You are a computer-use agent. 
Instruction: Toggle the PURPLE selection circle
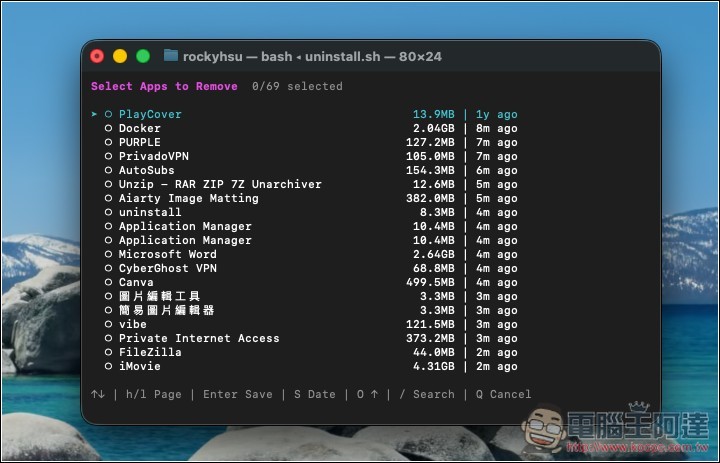point(108,142)
